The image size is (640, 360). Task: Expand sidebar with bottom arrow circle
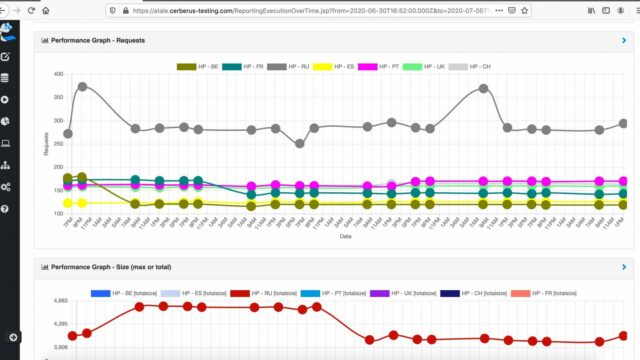(13, 337)
